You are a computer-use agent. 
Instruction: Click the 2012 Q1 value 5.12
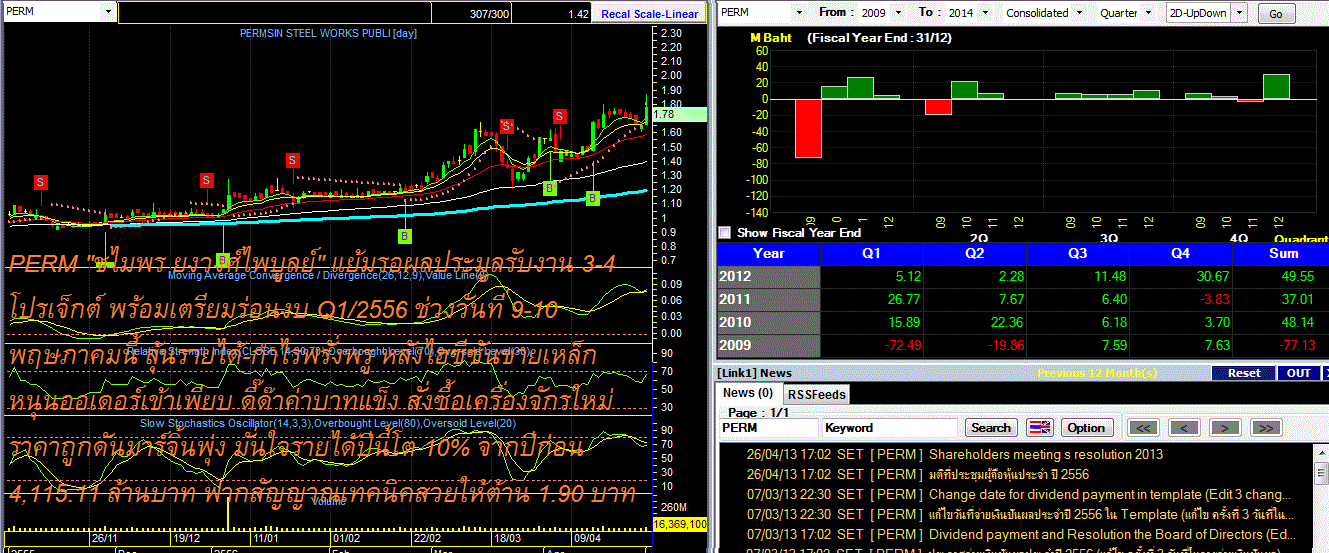pos(905,277)
